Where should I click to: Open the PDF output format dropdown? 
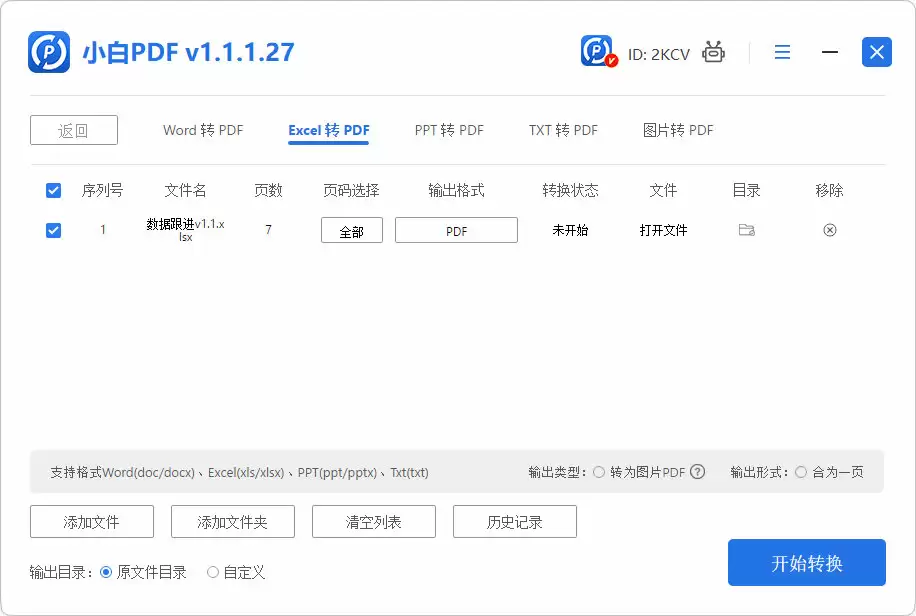point(456,230)
